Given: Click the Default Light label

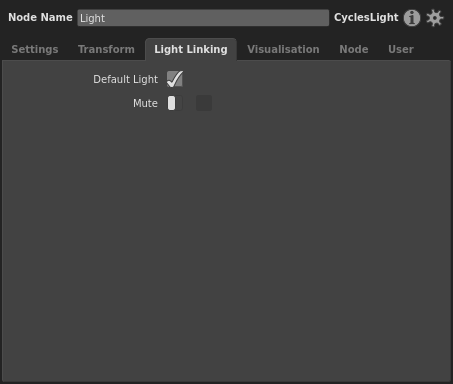Looking at the screenshot, I should 125,79.
